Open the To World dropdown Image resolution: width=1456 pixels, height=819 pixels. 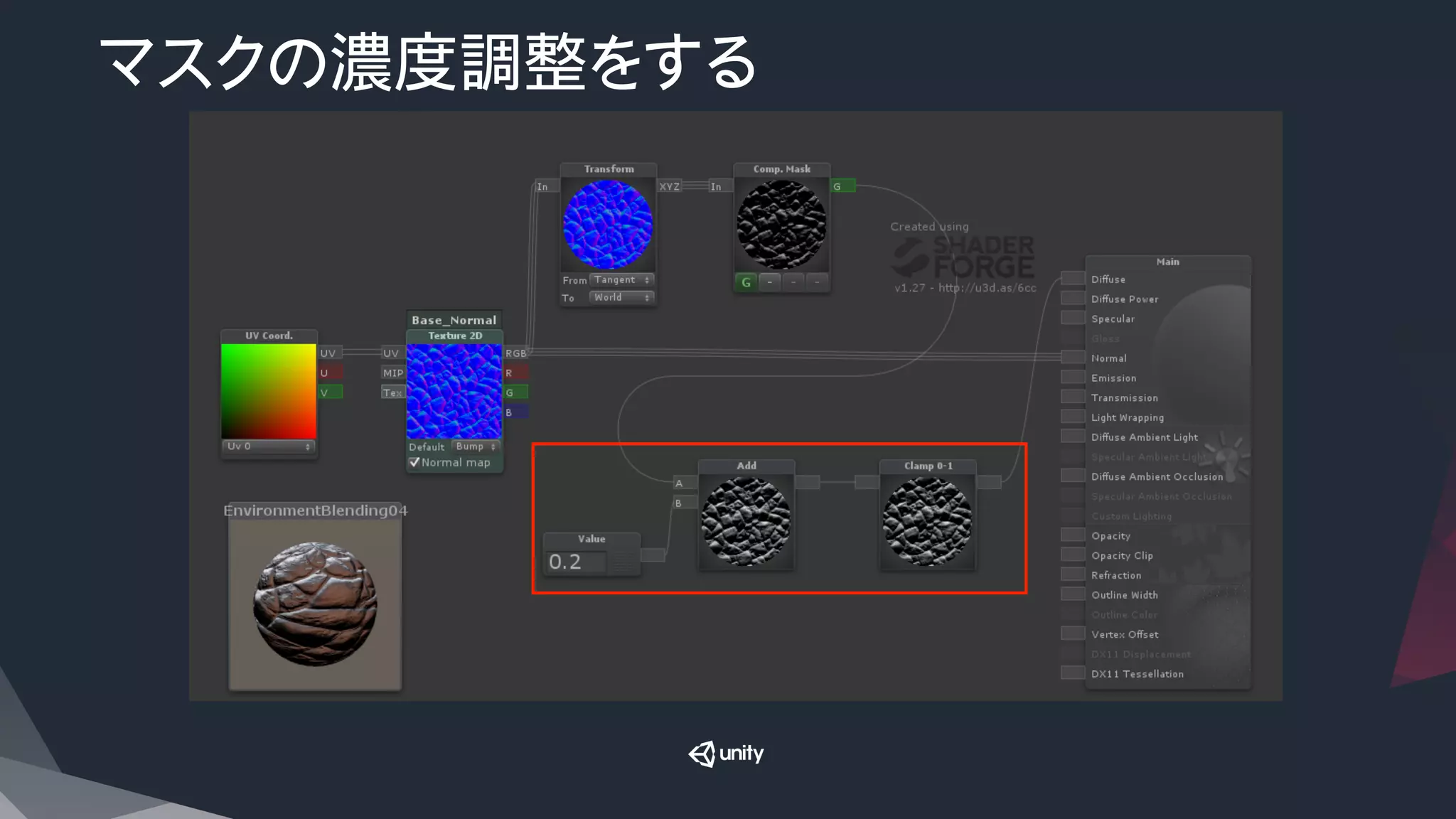pyautogui.click(x=621, y=297)
